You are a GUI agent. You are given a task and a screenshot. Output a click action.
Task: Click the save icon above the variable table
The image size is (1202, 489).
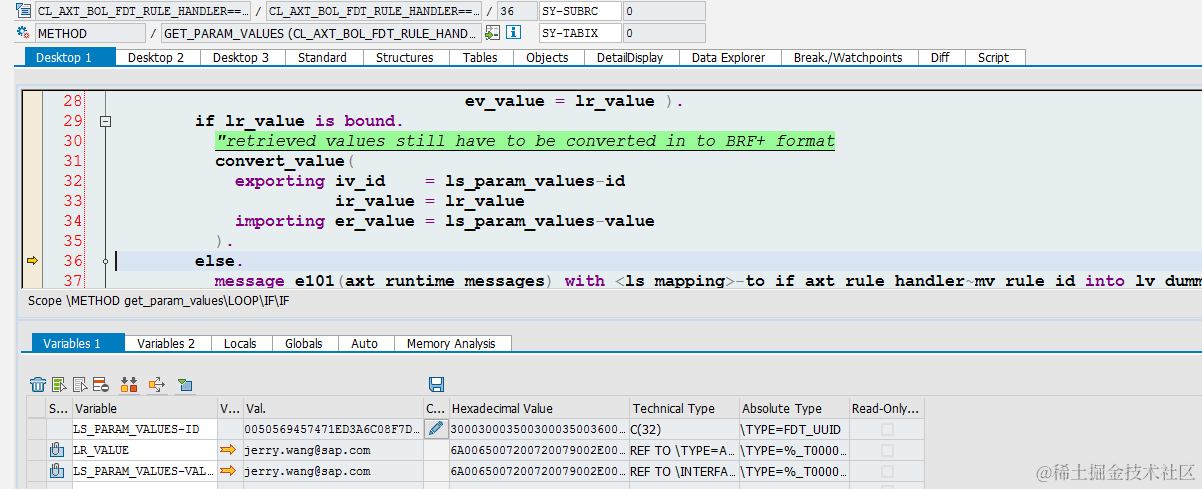[x=435, y=384]
